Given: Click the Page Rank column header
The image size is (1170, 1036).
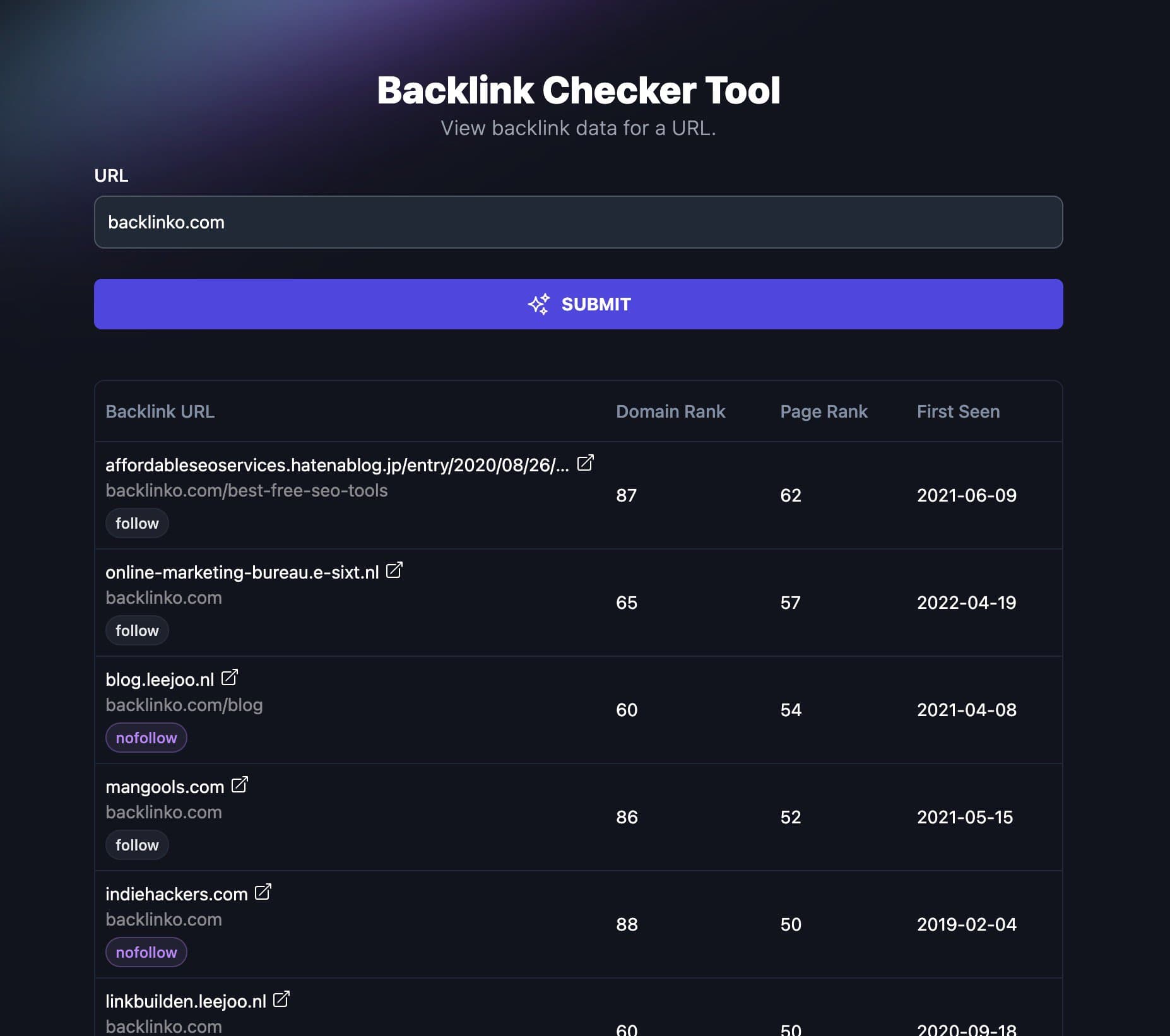Looking at the screenshot, I should pyautogui.click(x=824, y=411).
